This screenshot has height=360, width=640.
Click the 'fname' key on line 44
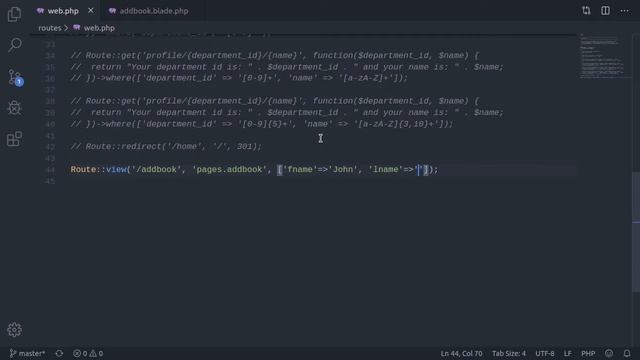(x=300, y=170)
